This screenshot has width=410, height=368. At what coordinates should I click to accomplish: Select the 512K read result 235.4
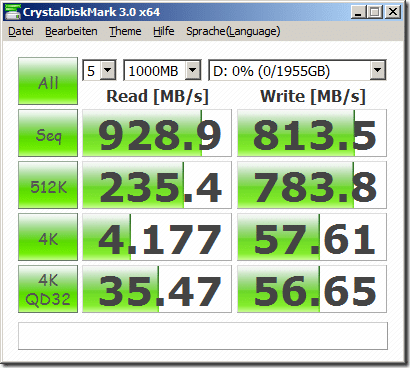coord(157,185)
